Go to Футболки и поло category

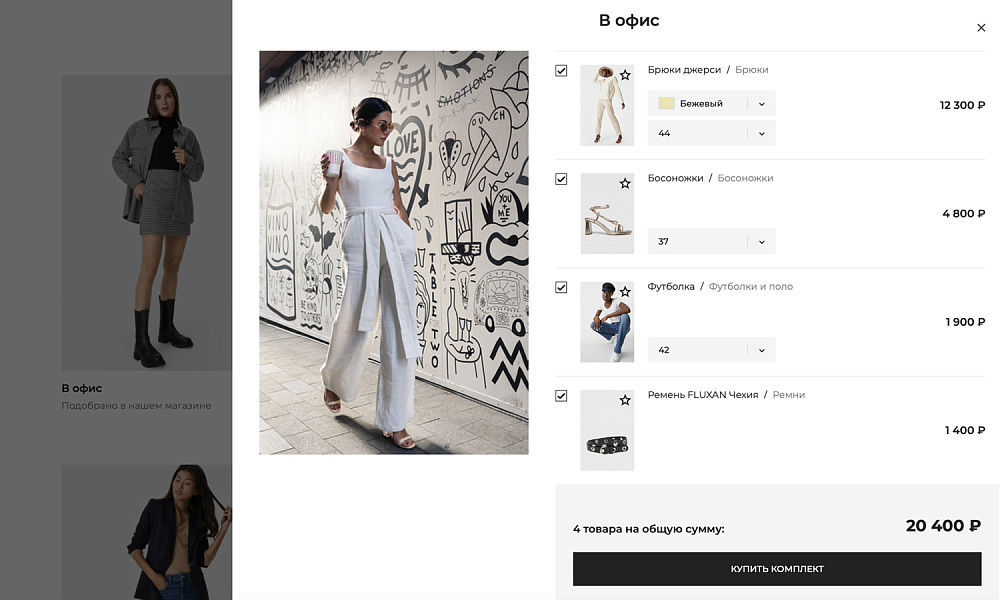(x=751, y=286)
